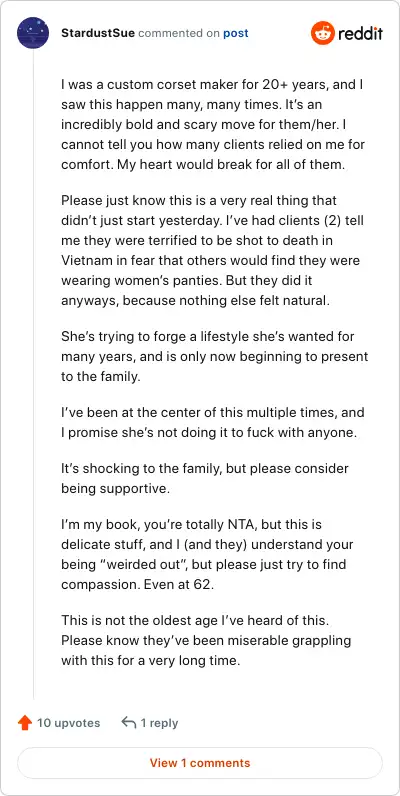400x796 pixels.
Task: Click the "commented on" header text
Action: 179,34
